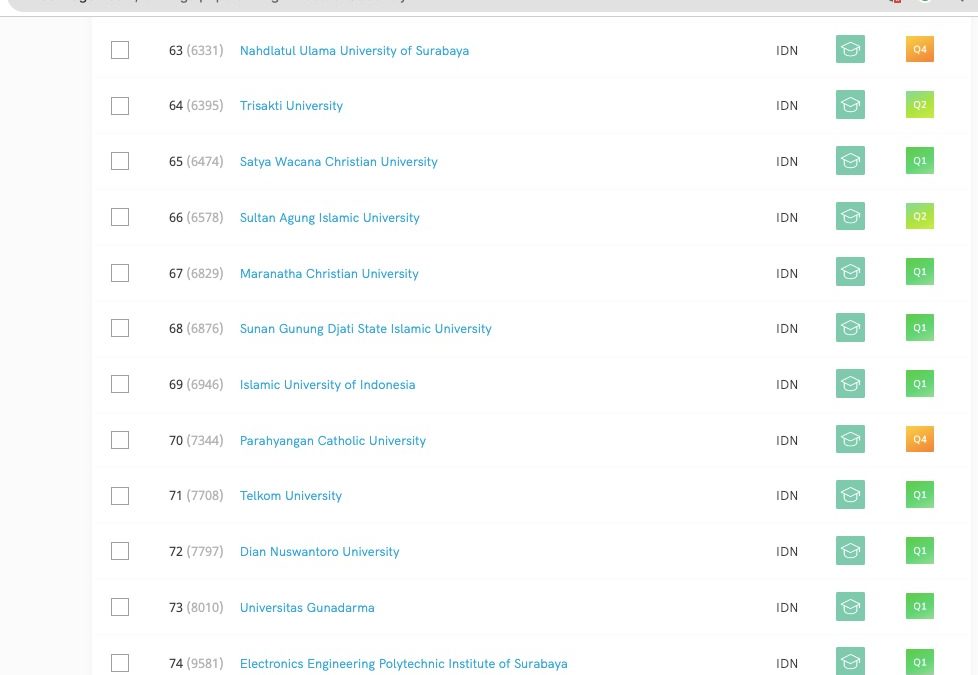This screenshot has height=675, width=978.
Task: Click Q1 badge for Dian Nuswantoro University
Action: (x=920, y=551)
